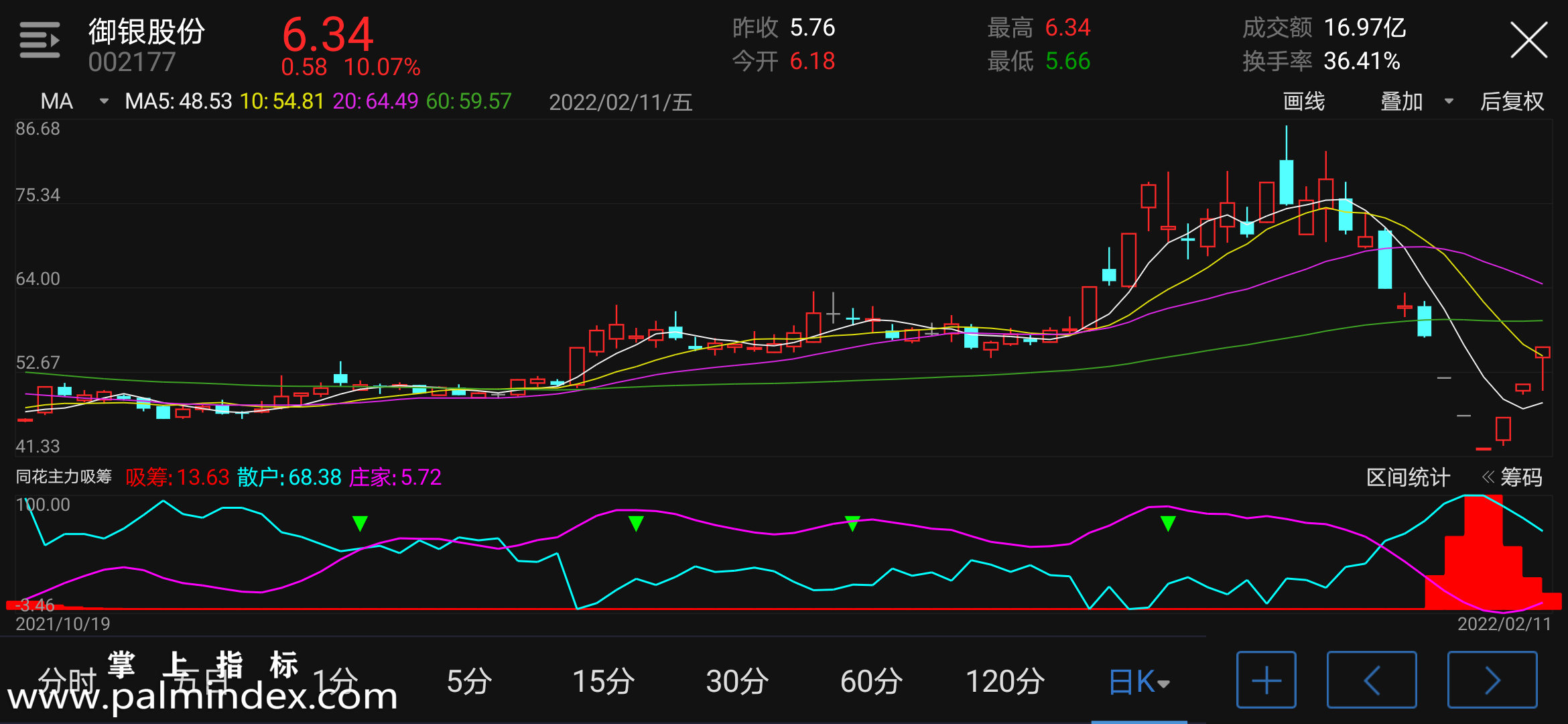Viewport: 1568px width, 724px height.
Task: Switch to the 5分 period tab
Action: [469, 681]
